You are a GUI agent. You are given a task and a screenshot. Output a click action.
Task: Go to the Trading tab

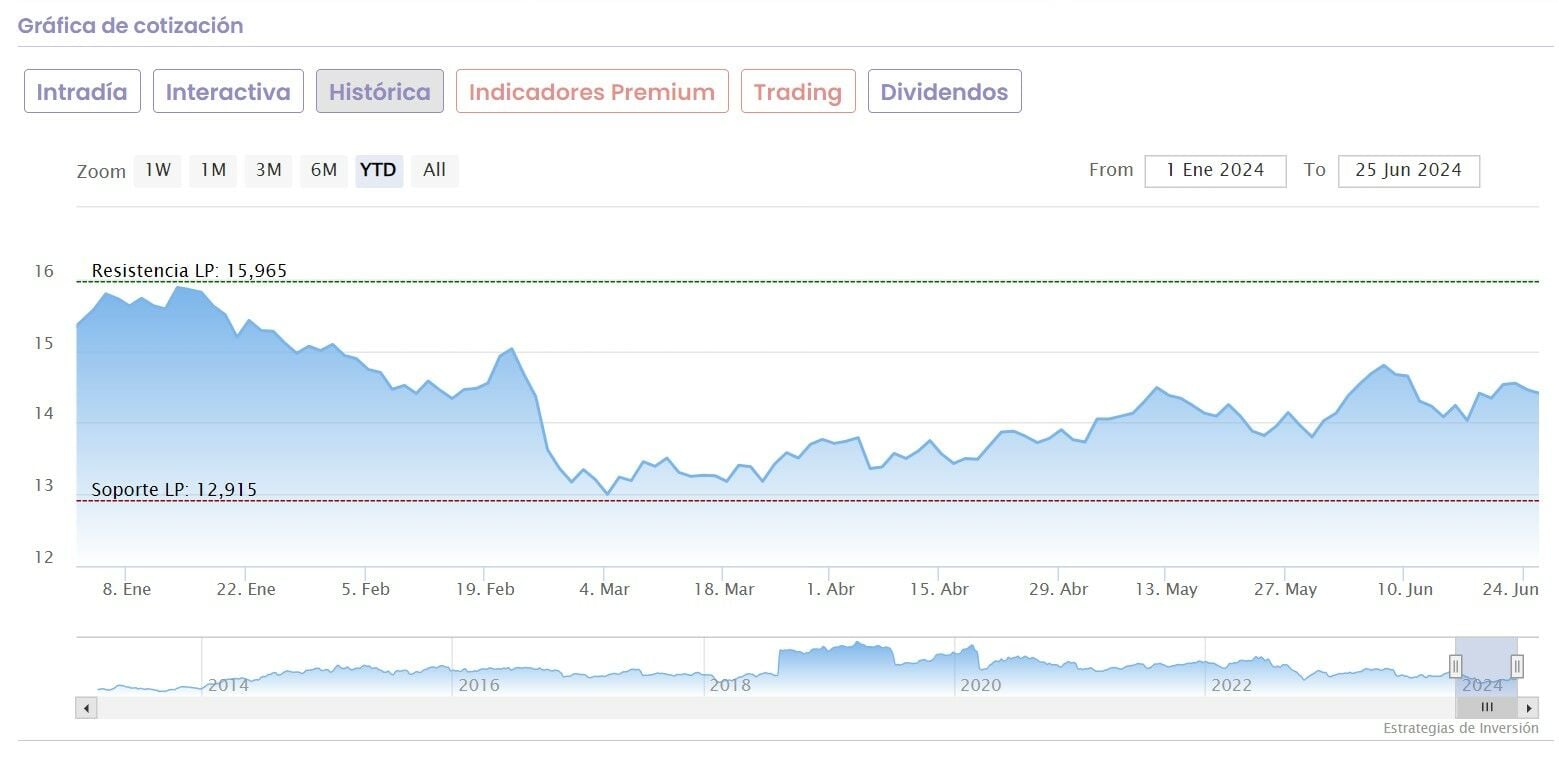(798, 92)
